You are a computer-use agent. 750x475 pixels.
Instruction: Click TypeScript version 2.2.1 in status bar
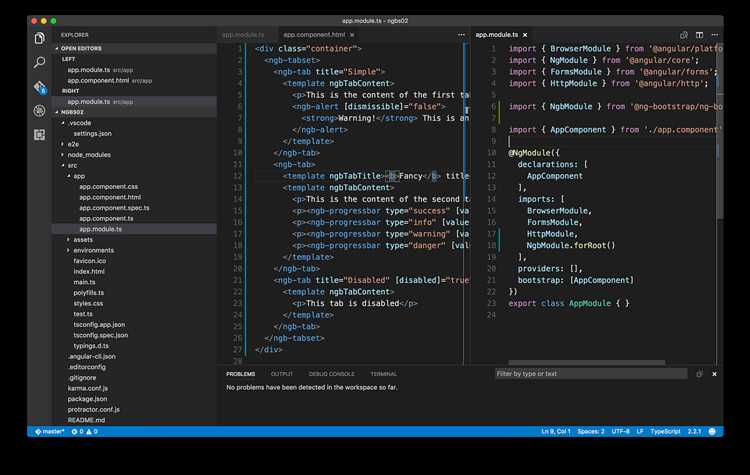(694, 431)
